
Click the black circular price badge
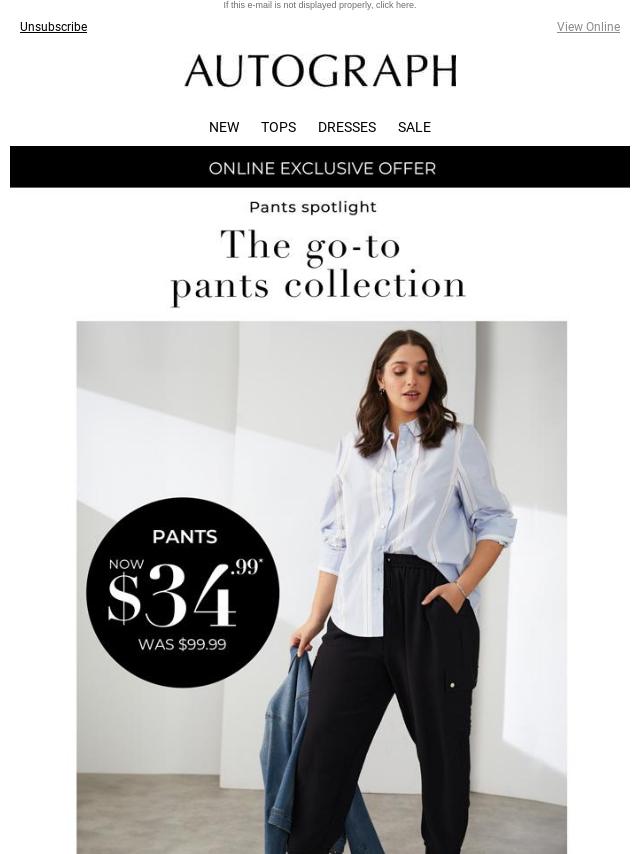(x=183, y=592)
